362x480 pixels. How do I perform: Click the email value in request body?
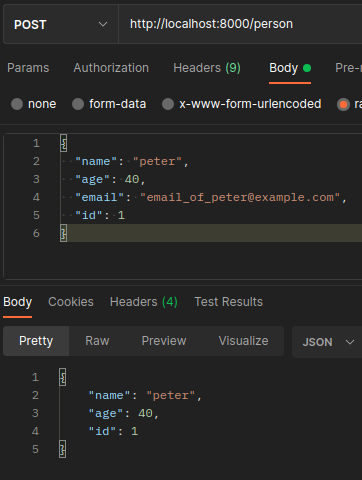click(x=240, y=197)
